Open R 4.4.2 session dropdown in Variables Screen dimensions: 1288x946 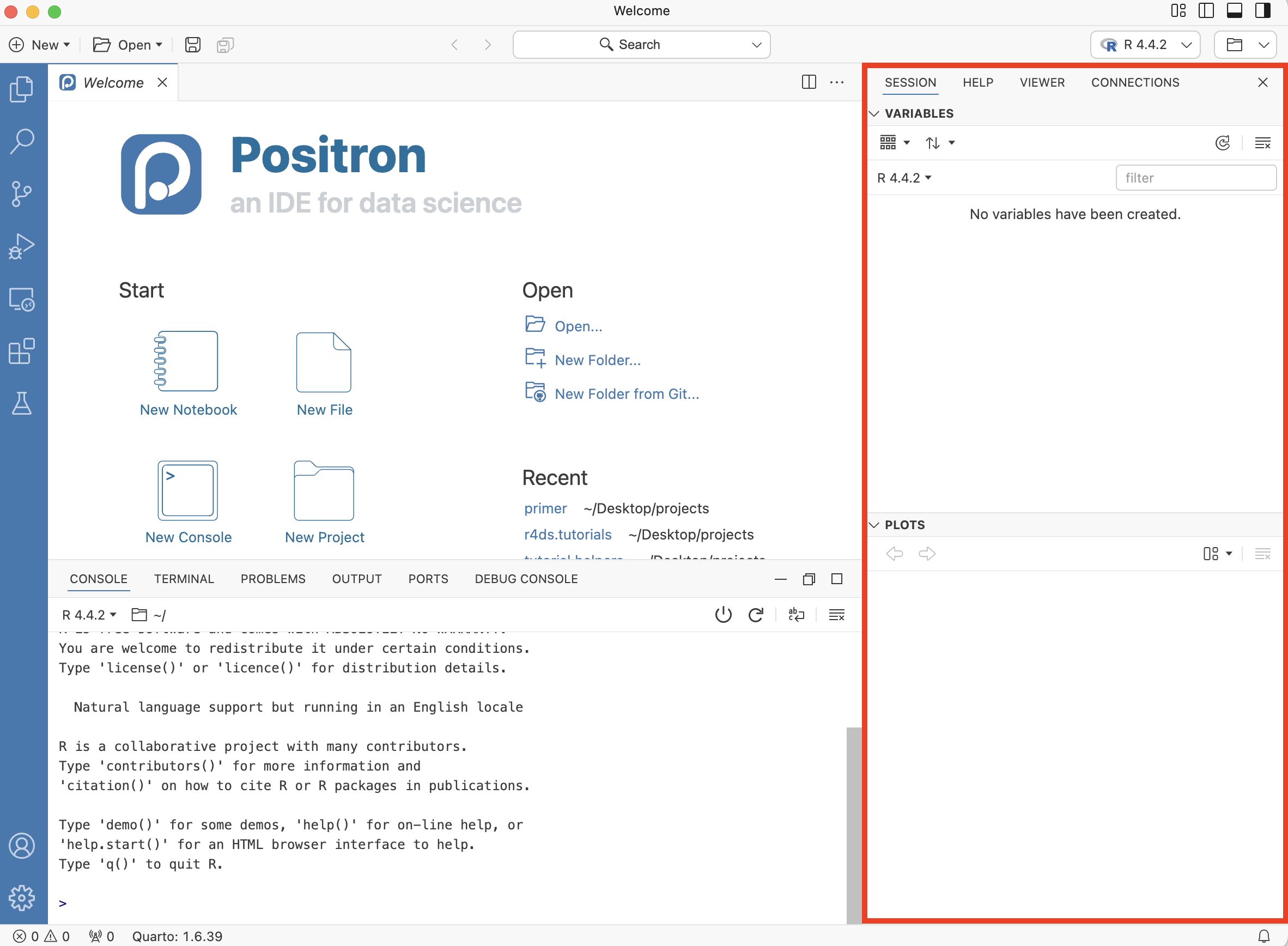click(x=904, y=178)
